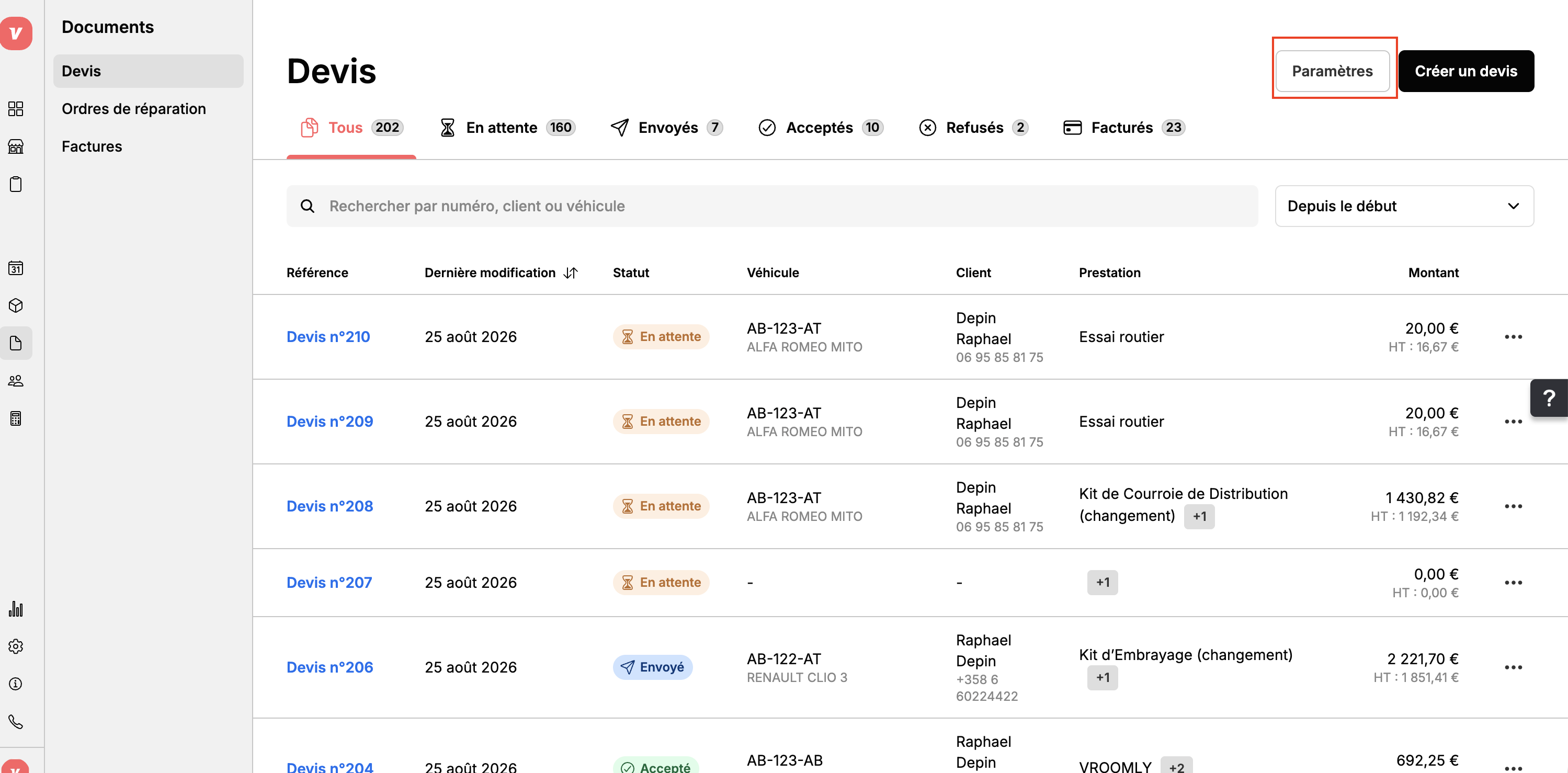Open the calendar icon in sidebar
The width and height of the screenshot is (1568, 773).
tap(16, 268)
